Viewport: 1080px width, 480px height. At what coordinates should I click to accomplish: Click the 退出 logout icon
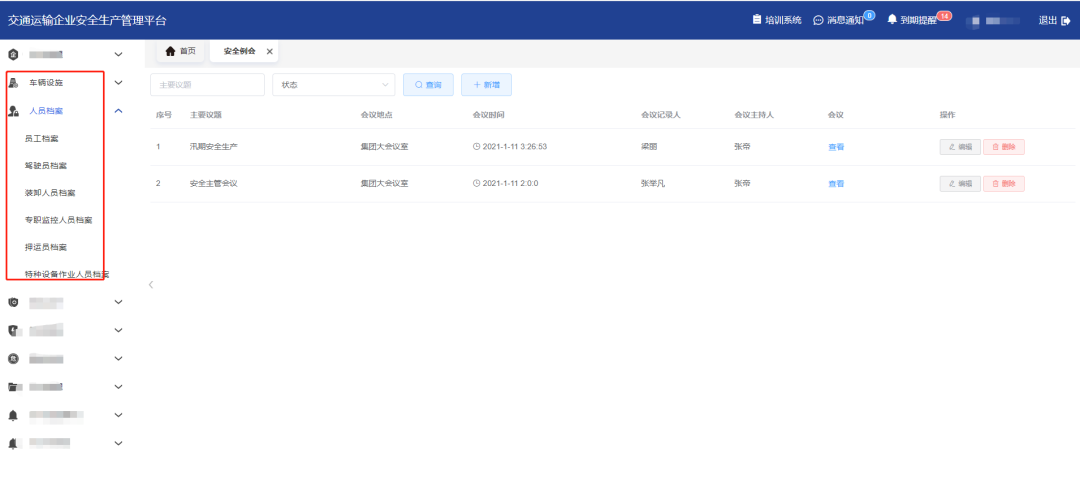click(1065, 20)
